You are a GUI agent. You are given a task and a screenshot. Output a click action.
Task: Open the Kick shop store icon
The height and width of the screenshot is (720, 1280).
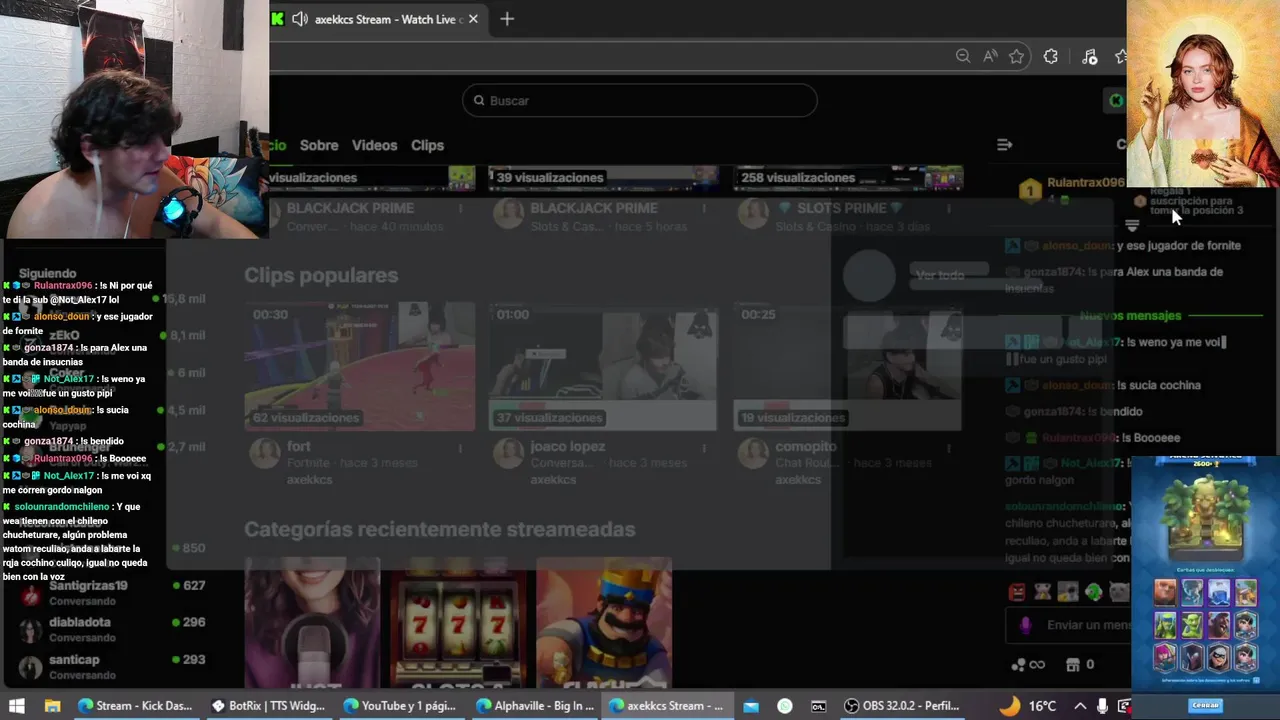point(1073,664)
